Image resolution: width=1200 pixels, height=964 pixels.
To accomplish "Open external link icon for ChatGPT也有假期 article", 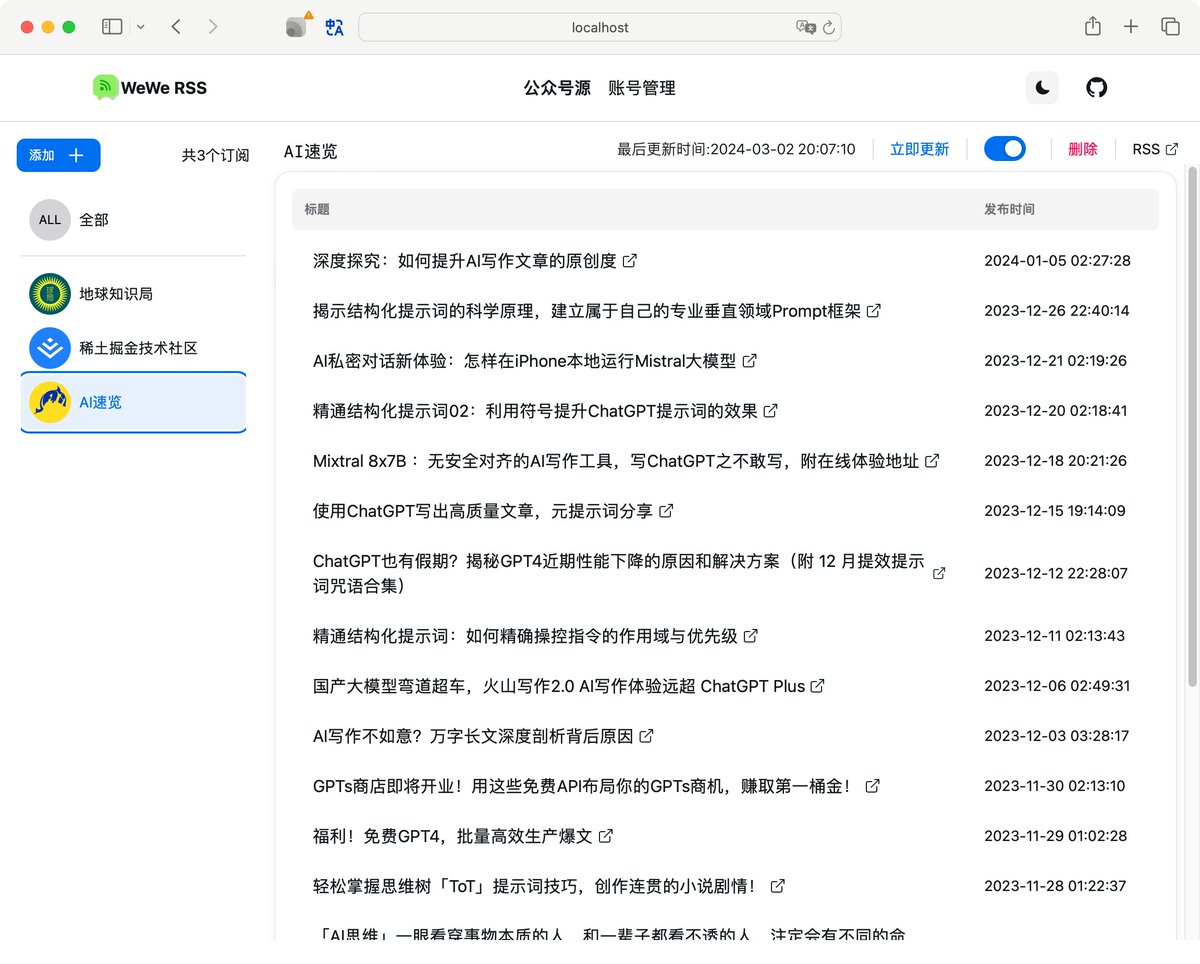I will pyautogui.click(x=939, y=574).
